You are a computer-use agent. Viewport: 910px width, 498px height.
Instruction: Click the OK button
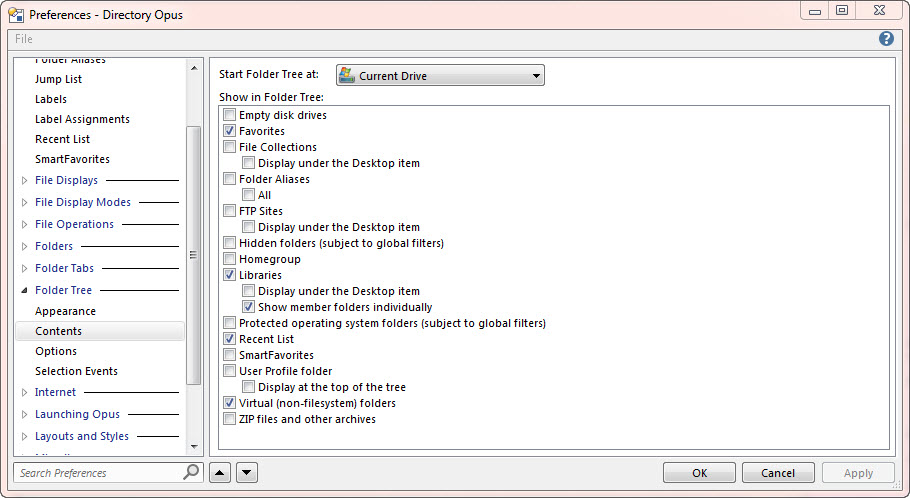coord(699,473)
